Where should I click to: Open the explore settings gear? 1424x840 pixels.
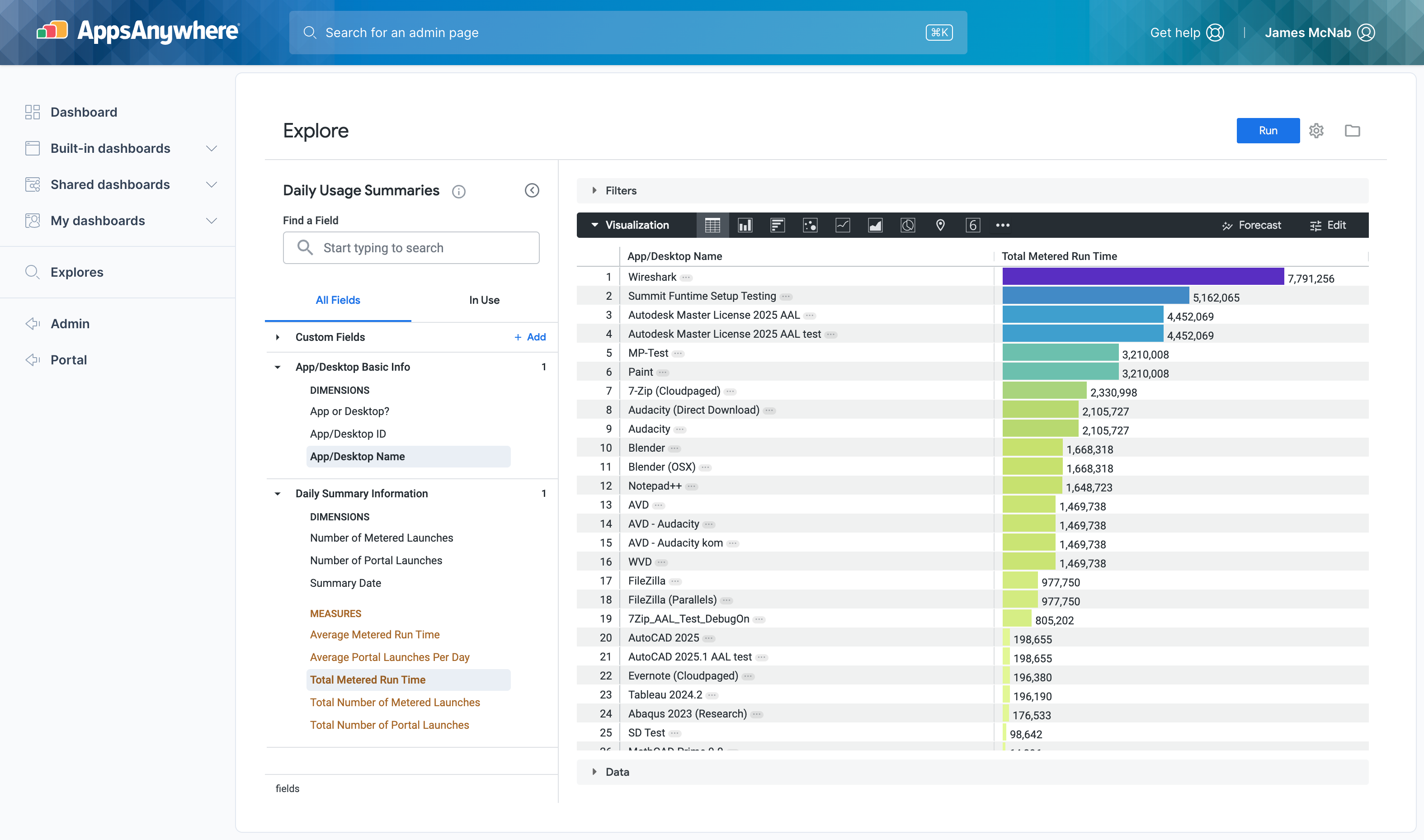(x=1316, y=131)
